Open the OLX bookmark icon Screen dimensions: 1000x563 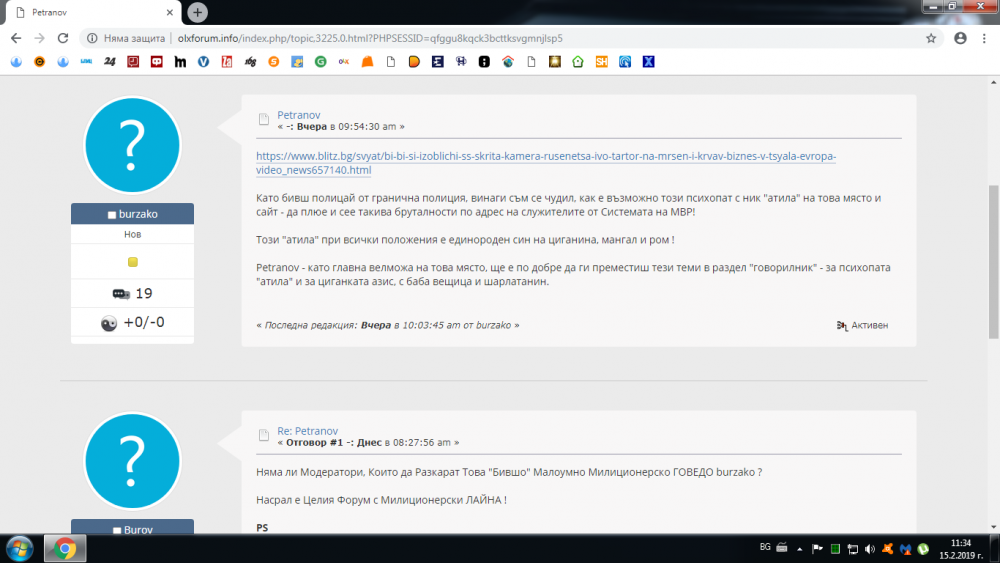[x=344, y=62]
